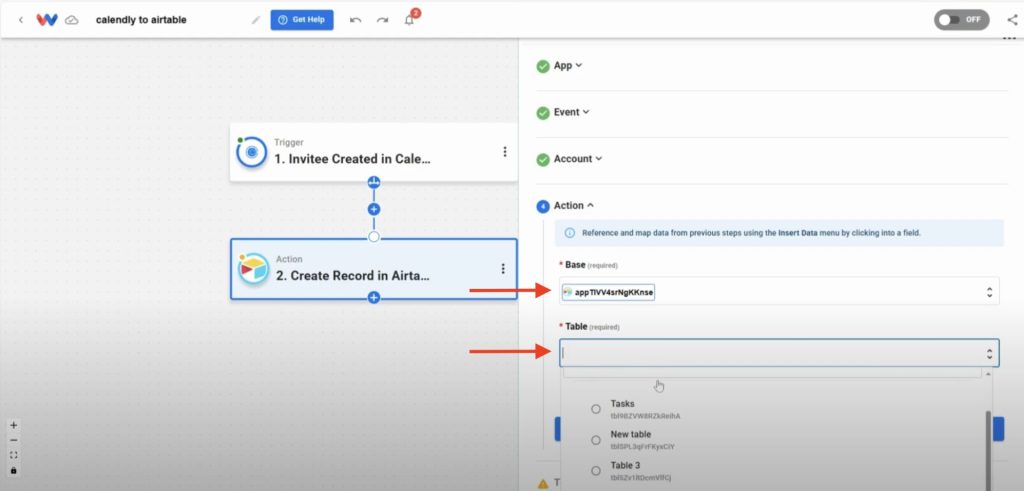1024x491 pixels.
Task: Click the appTlVV4srNgKKnse base chip
Action: click(x=608, y=293)
